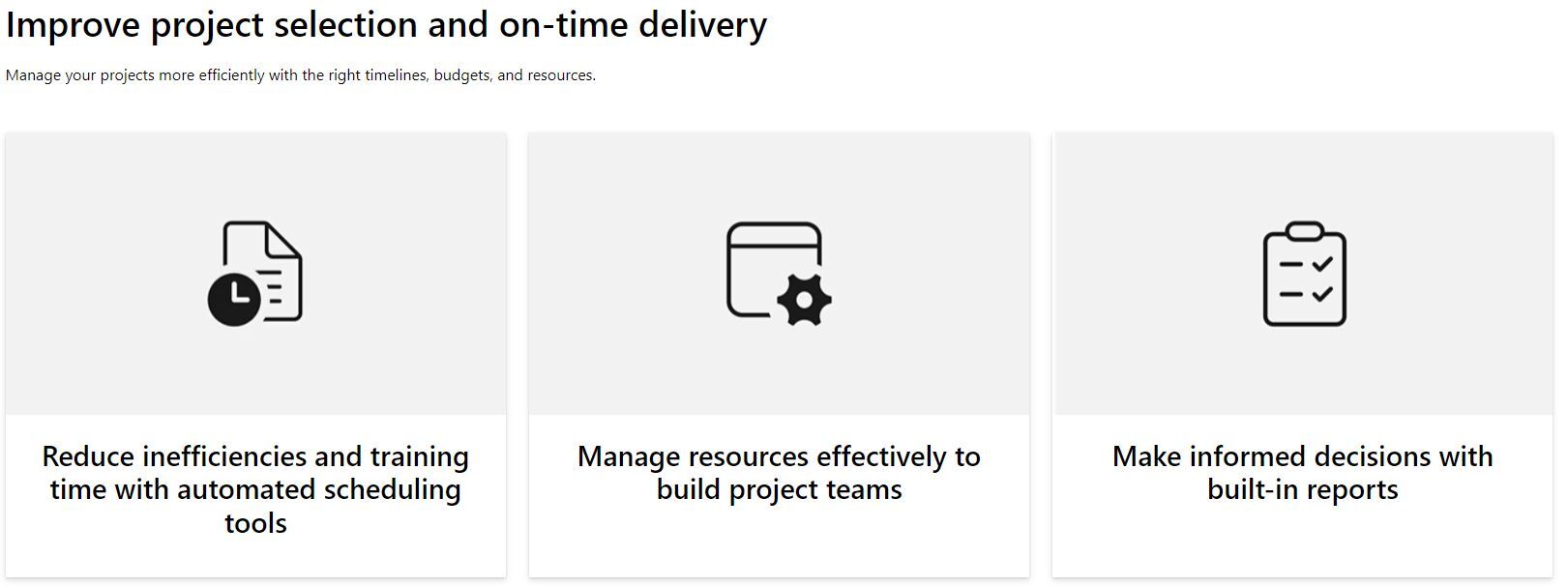Click the gray image area of the scheduling tools card

pyautogui.click(x=255, y=274)
